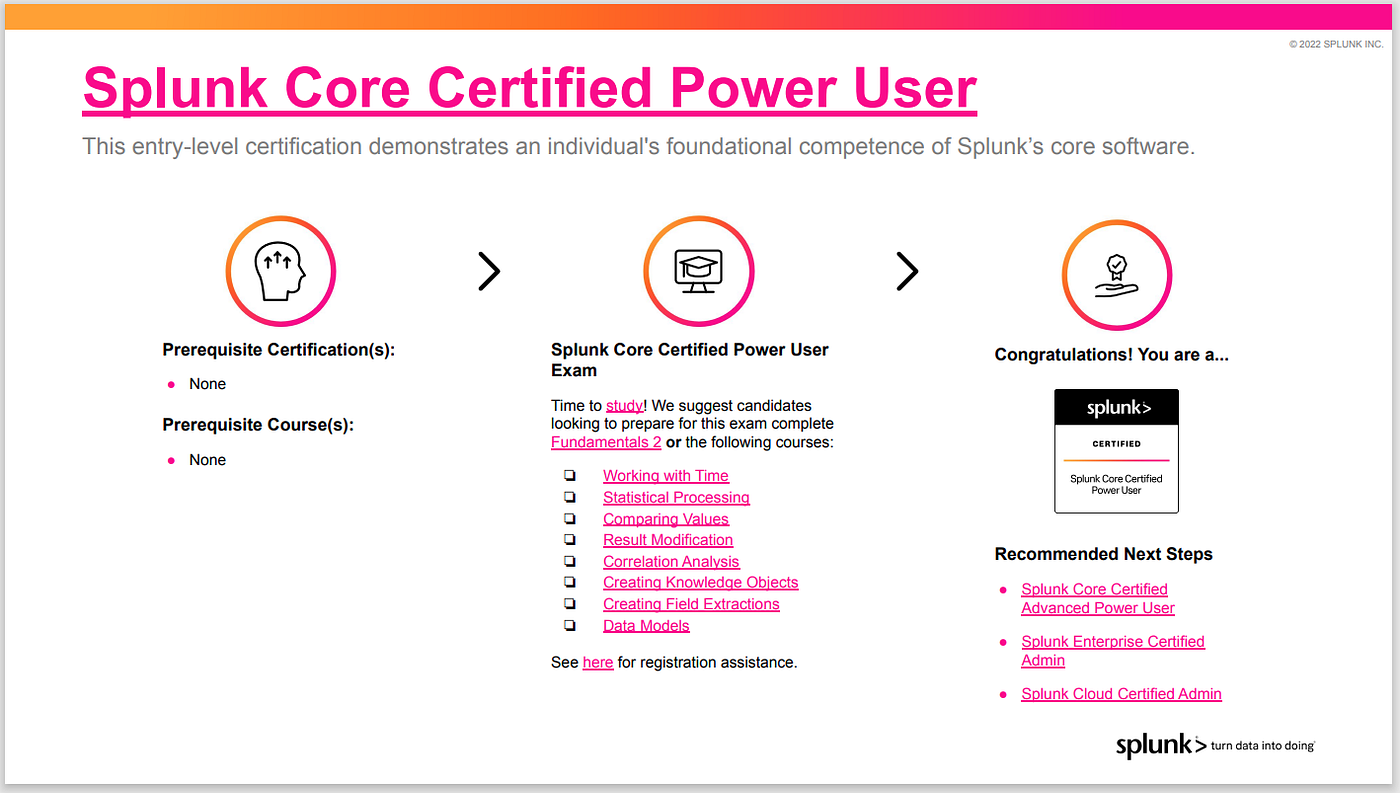
Task: Click None under Prerequisite Course(s)
Action: coord(208,460)
